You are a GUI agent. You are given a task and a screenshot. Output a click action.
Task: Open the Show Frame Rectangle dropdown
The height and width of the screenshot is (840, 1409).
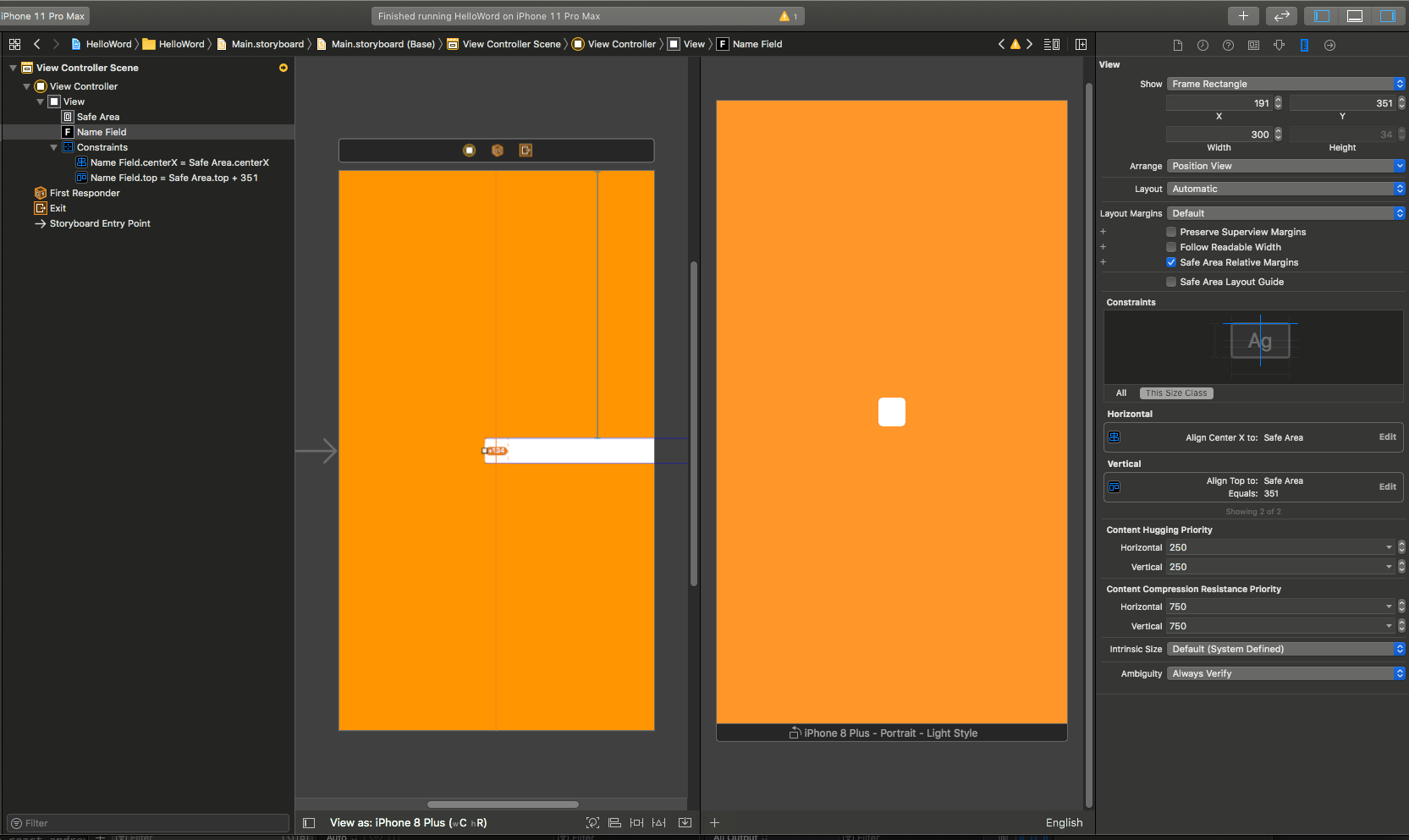coord(1286,84)
